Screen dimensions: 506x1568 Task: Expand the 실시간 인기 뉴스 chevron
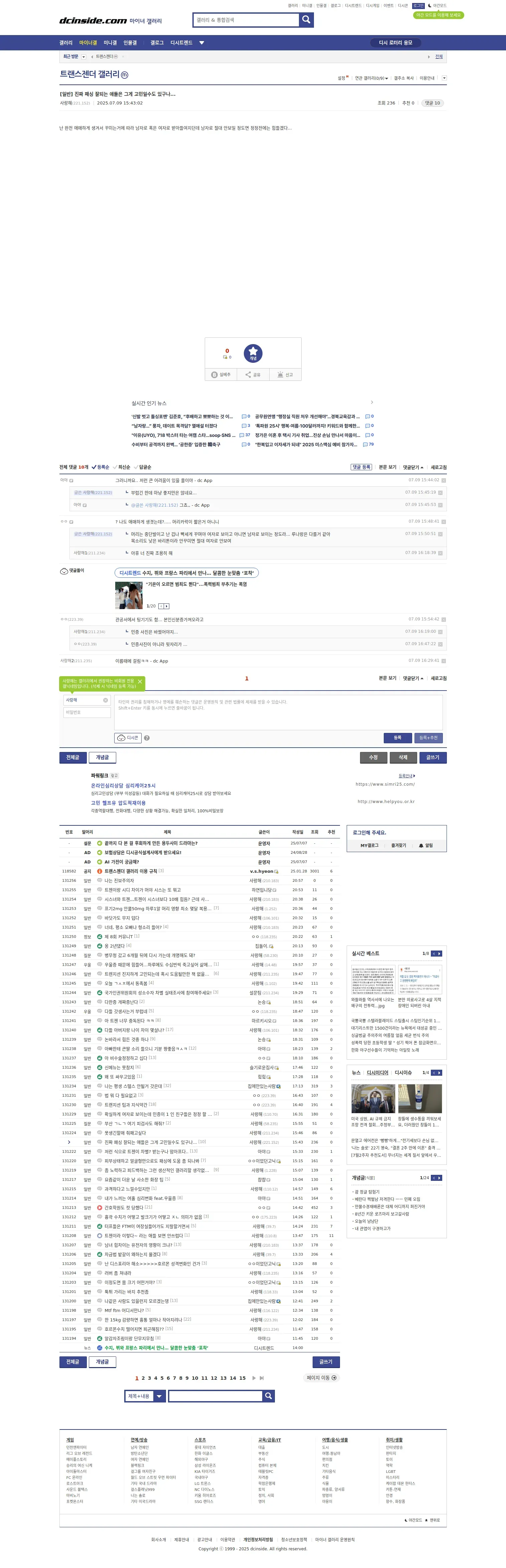372,403
